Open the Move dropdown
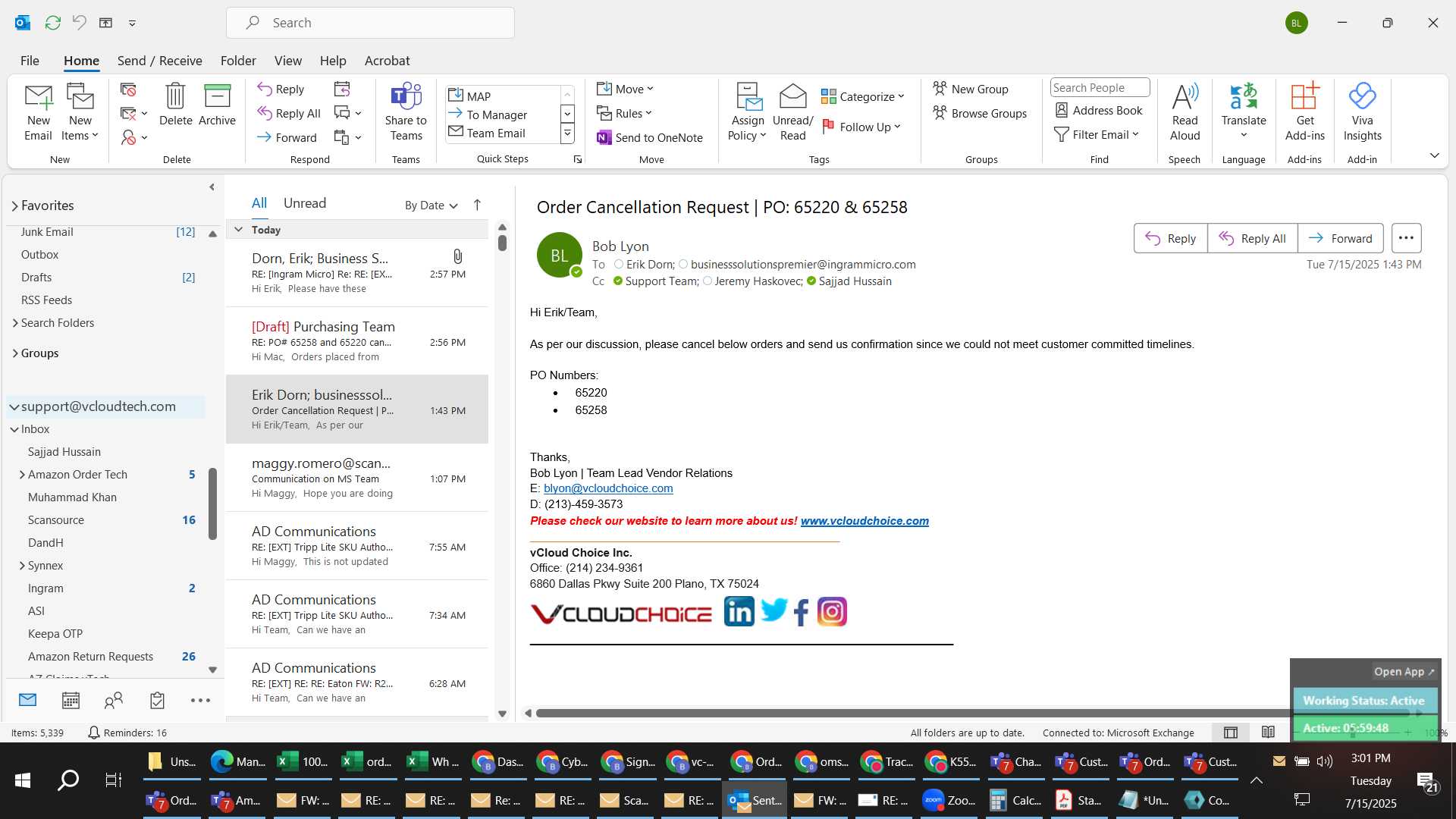This screenshot has height=819, width=1456. [x=625, y=89]
